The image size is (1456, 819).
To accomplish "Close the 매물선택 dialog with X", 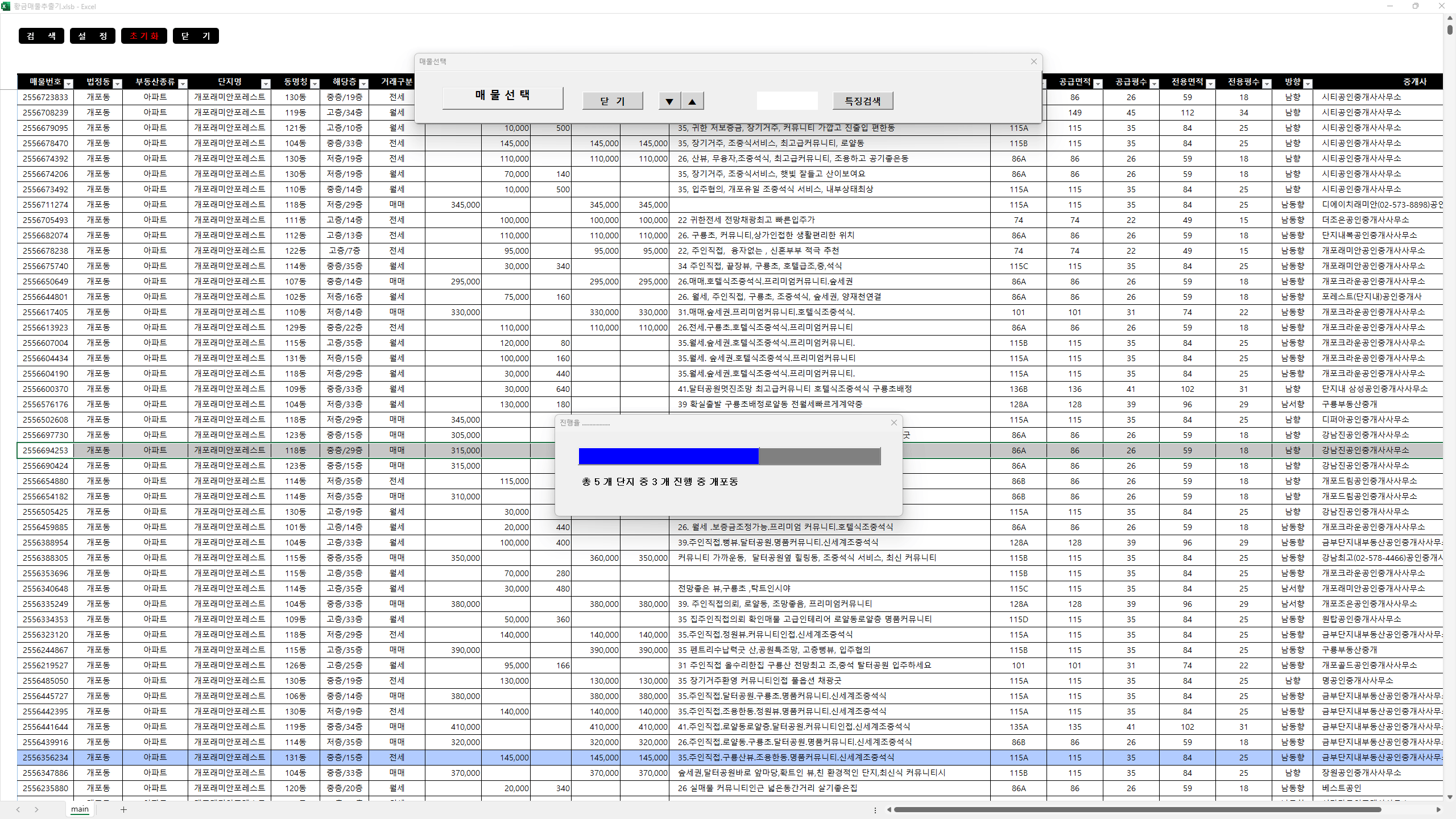I will [x=1034, y=61].
